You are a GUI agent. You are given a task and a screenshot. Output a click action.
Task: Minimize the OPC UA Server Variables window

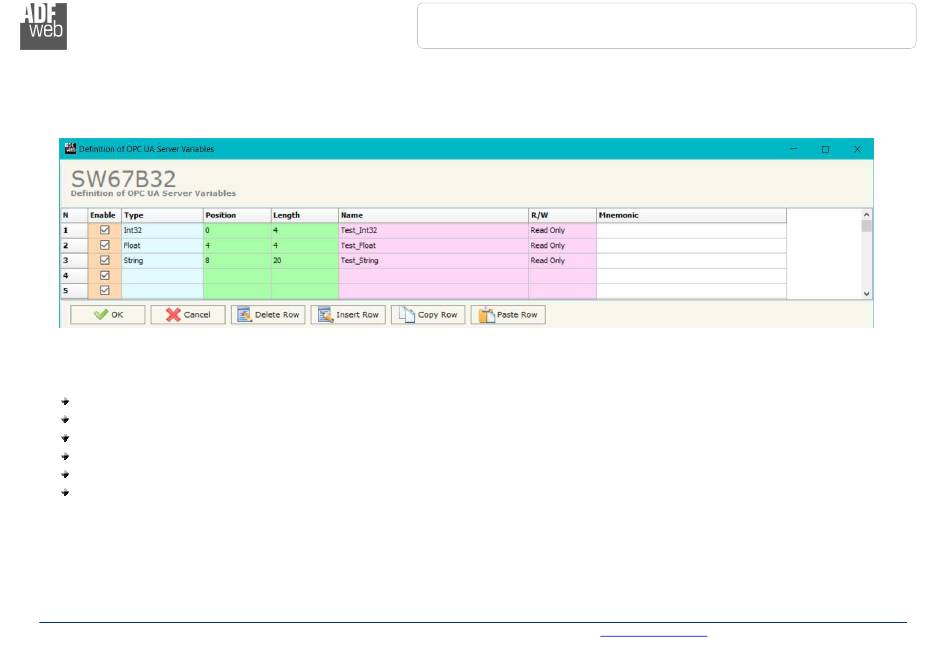[x=793, y=148]
